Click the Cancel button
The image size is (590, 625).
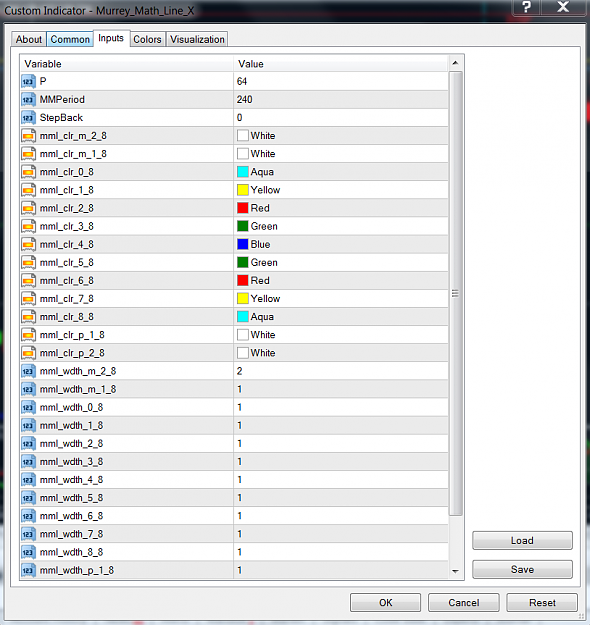[x=464, y=602]
